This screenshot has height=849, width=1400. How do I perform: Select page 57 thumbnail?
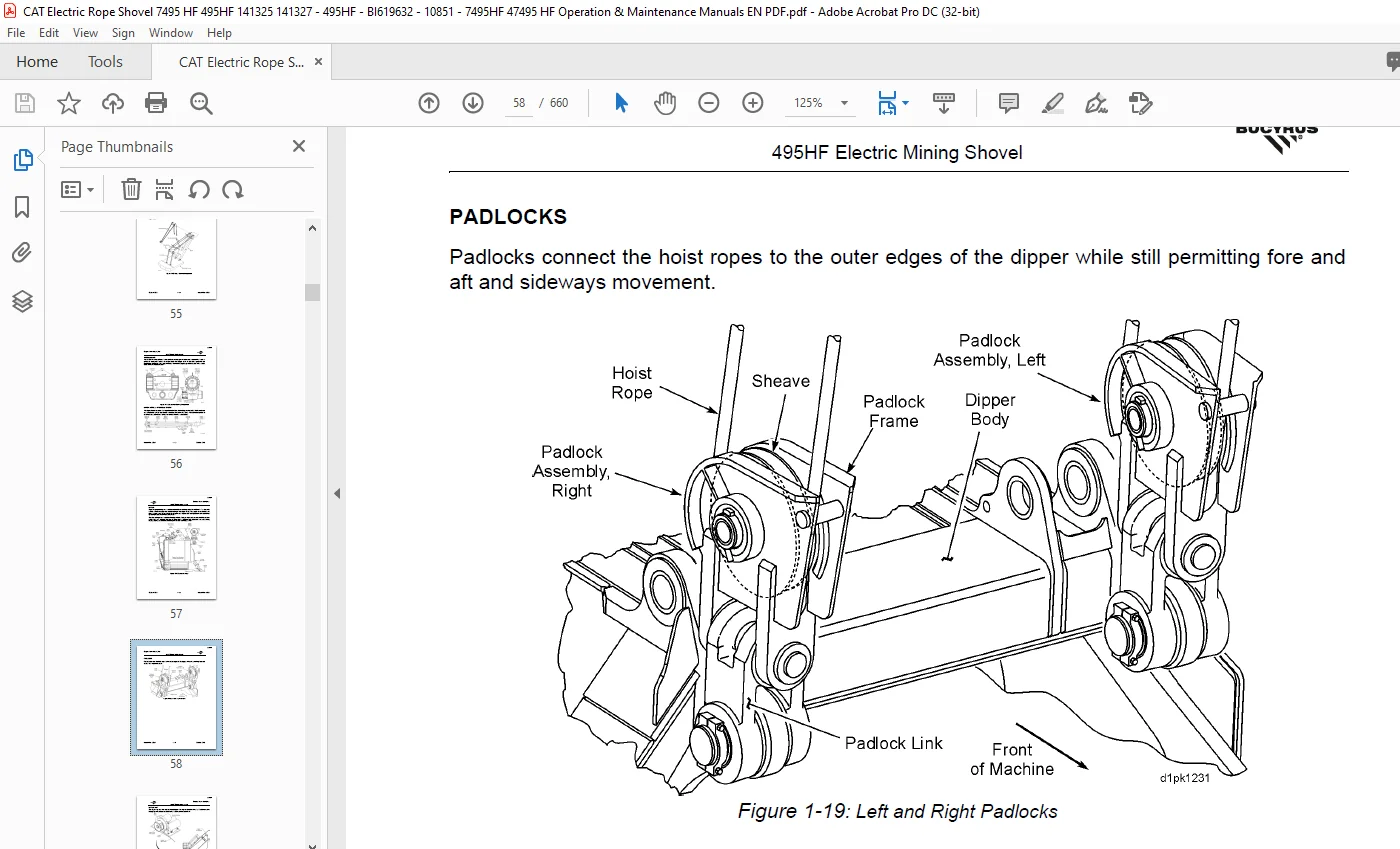[x=176, y=548]
